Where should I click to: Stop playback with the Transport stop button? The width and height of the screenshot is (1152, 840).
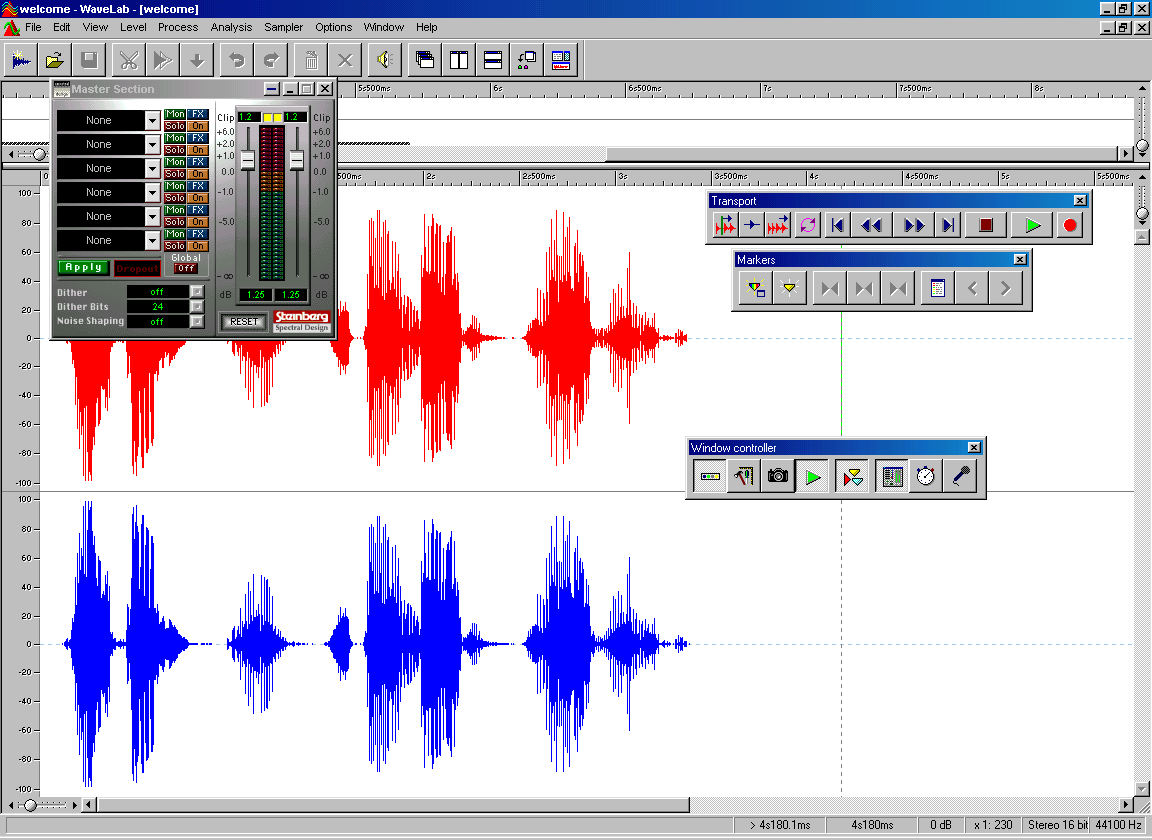(x=986, y=225)
